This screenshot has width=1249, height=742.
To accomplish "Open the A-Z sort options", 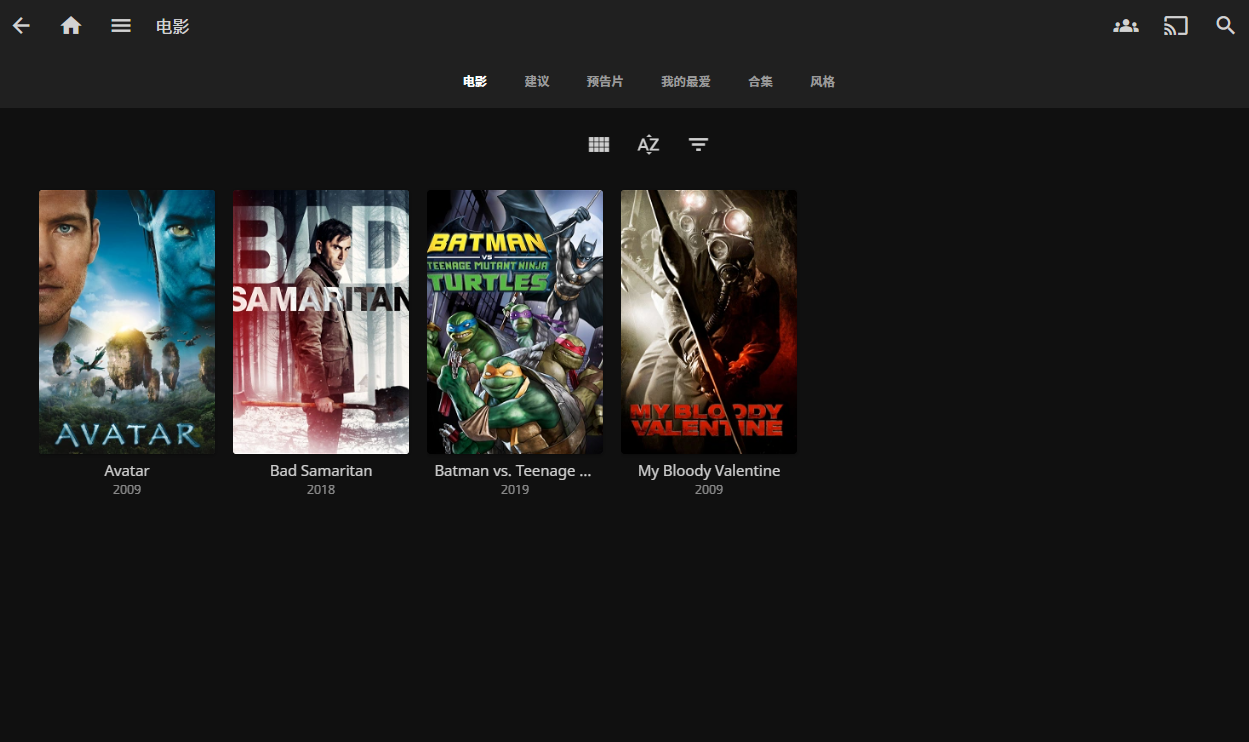I will point(649,145).
